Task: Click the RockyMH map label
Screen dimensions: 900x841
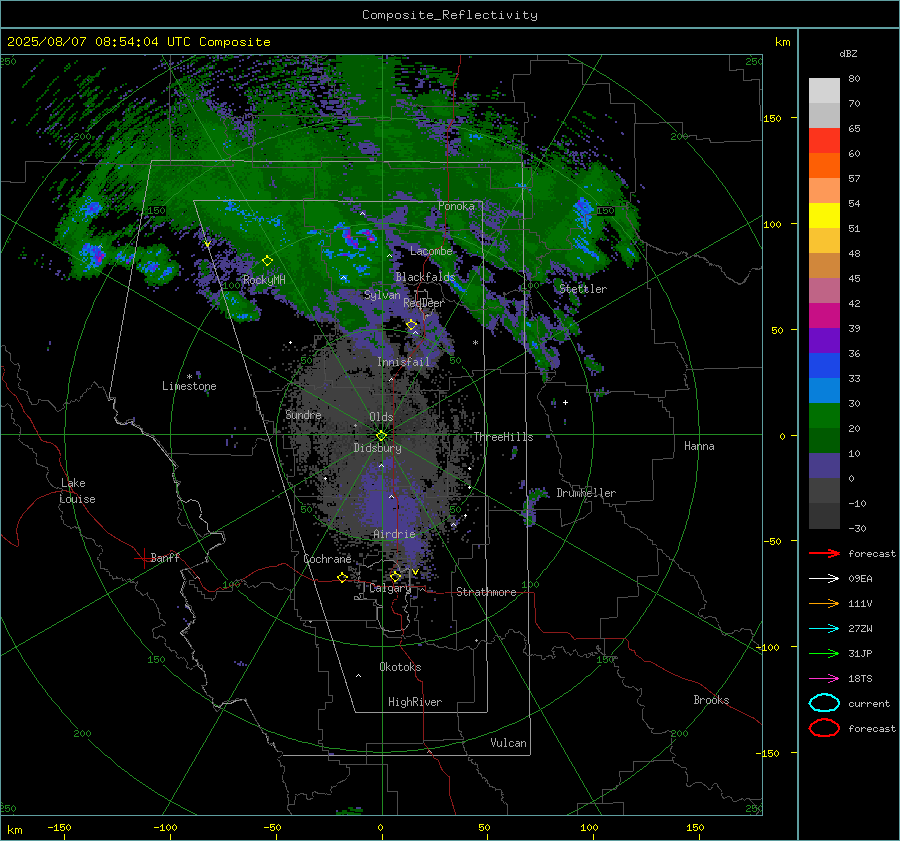Action: tap(264, 280)
